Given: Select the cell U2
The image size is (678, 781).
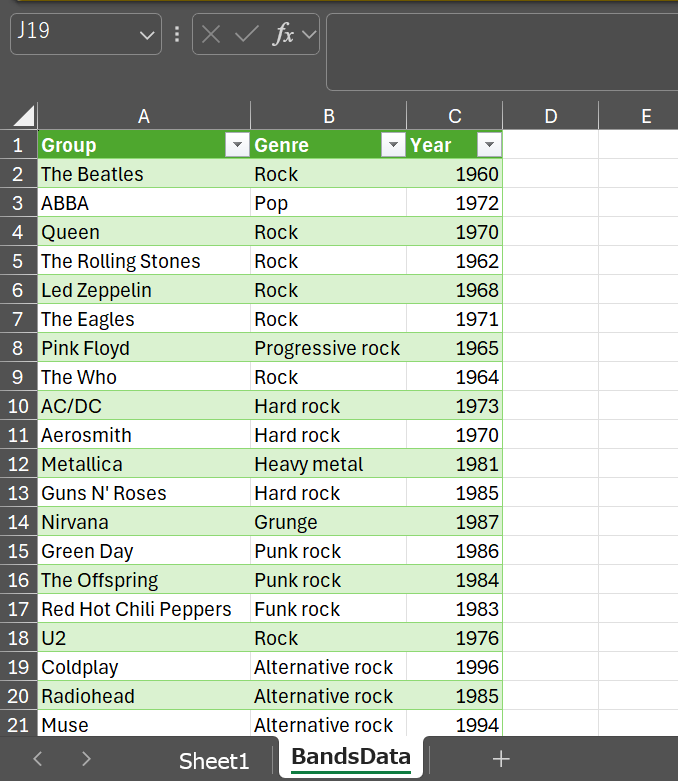Looking at the screenshot, I should point(144,638).
